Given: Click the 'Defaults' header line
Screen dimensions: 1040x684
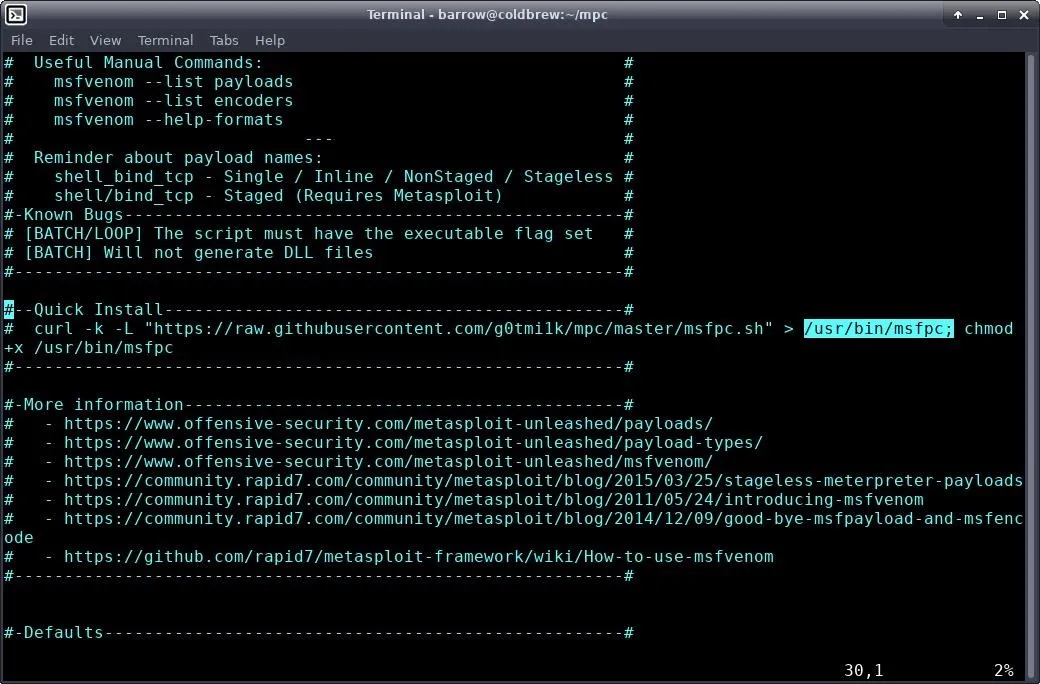Looking at the screenshot, I should click(319, 633).
